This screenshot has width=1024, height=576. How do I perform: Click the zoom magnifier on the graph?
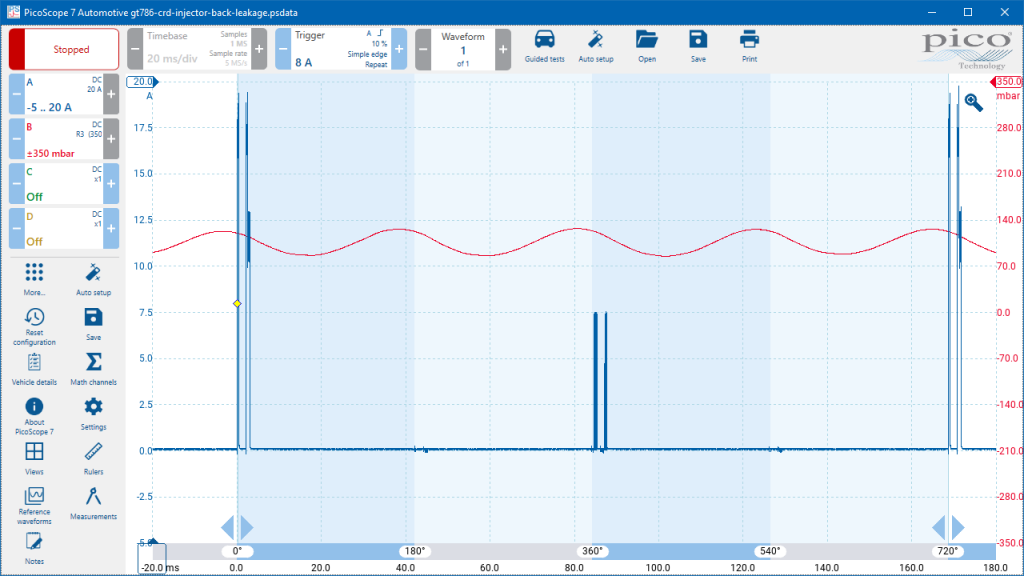pyautogui.click(x=973, y=103)
